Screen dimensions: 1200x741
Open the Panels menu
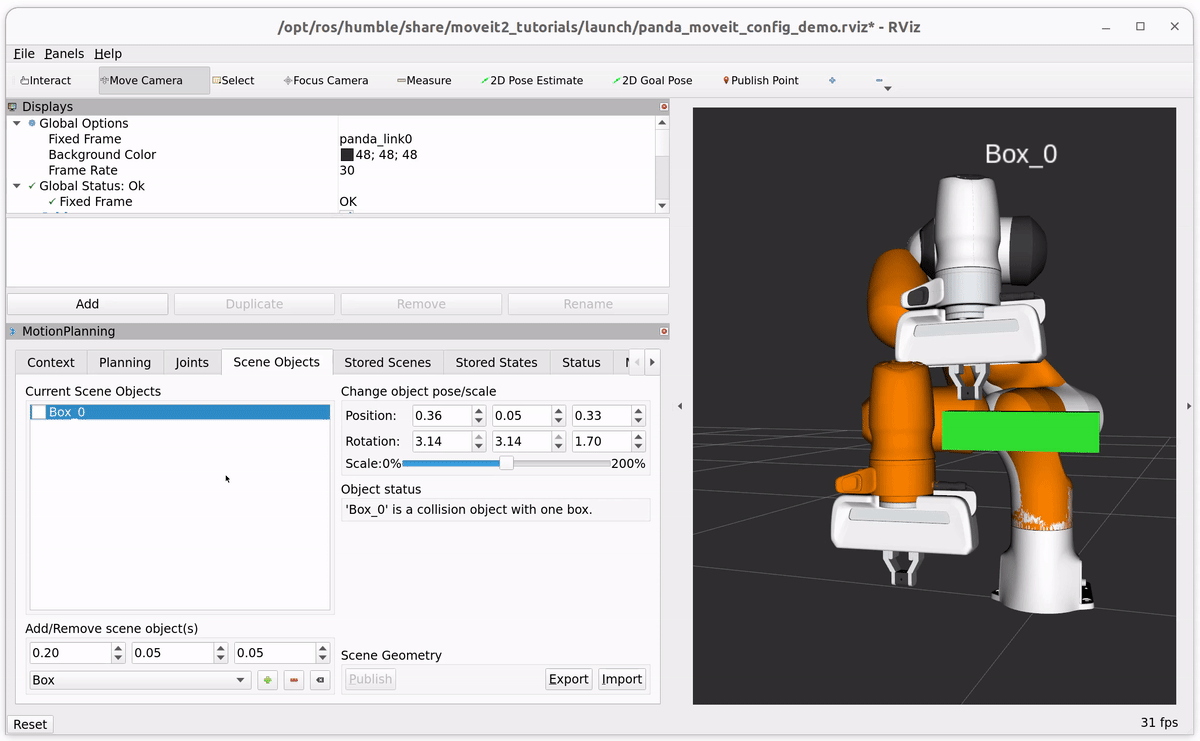pyautogui.click(x=64, y=53)
